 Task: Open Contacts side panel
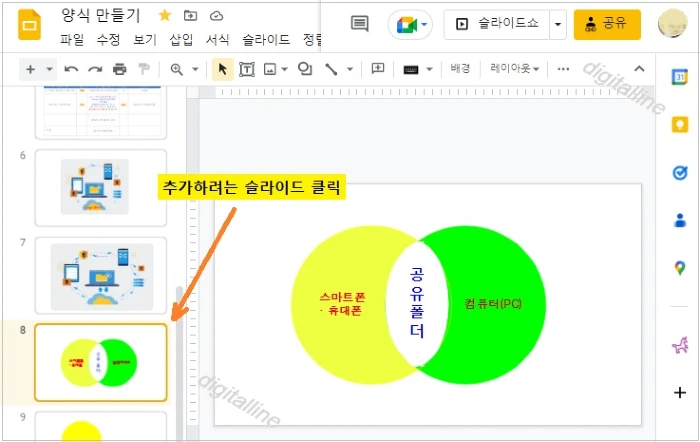pyautogui.click(x=680, y=220)
